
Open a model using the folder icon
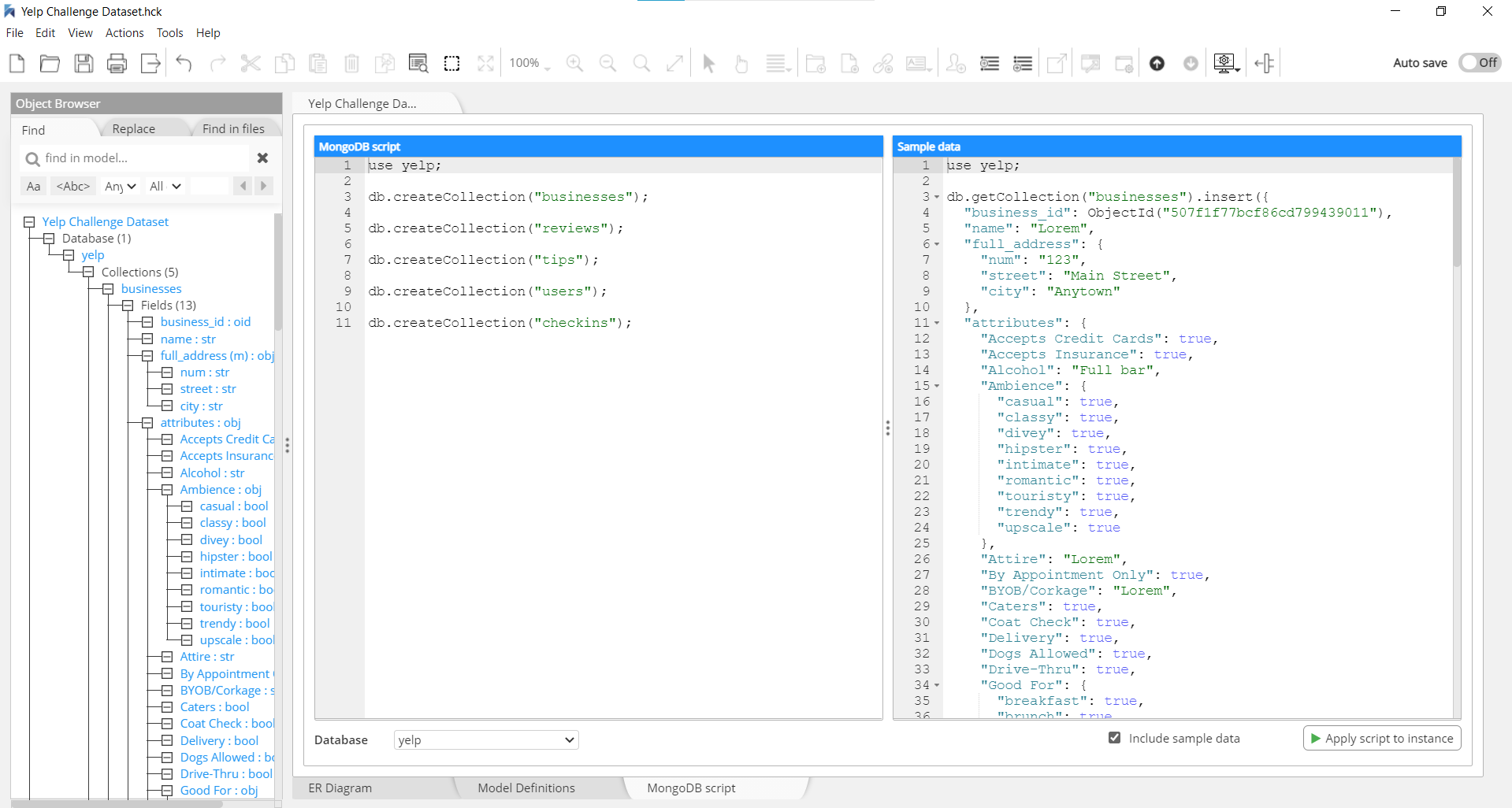(x=50, y=63)
